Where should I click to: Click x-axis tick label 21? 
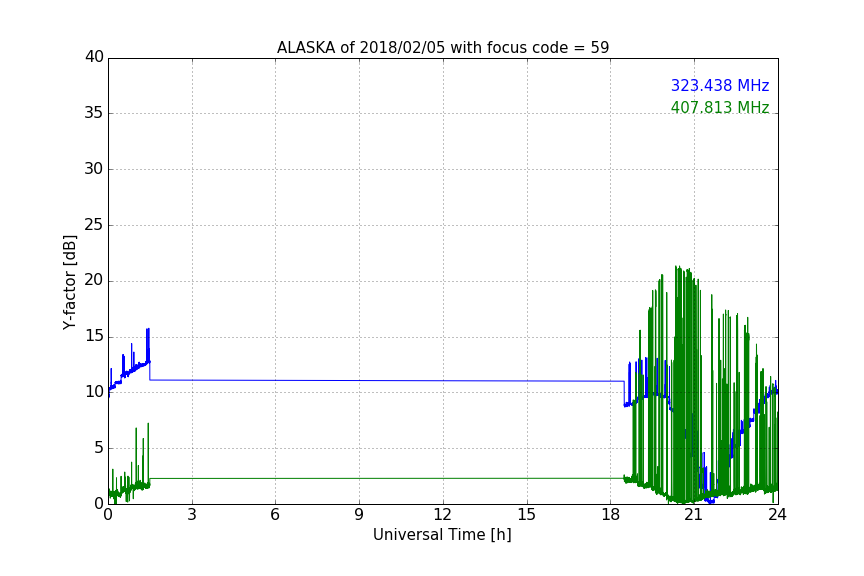[694, 515]
